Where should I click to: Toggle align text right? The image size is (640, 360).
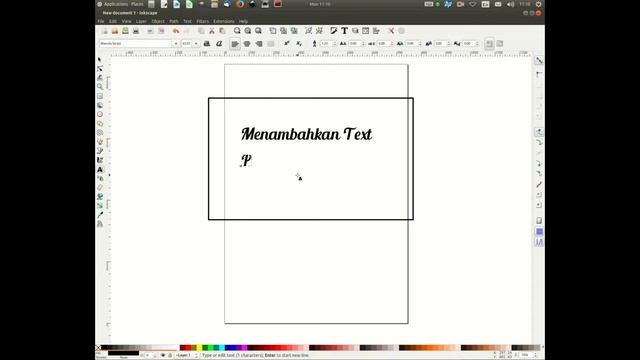click(259, 44)
